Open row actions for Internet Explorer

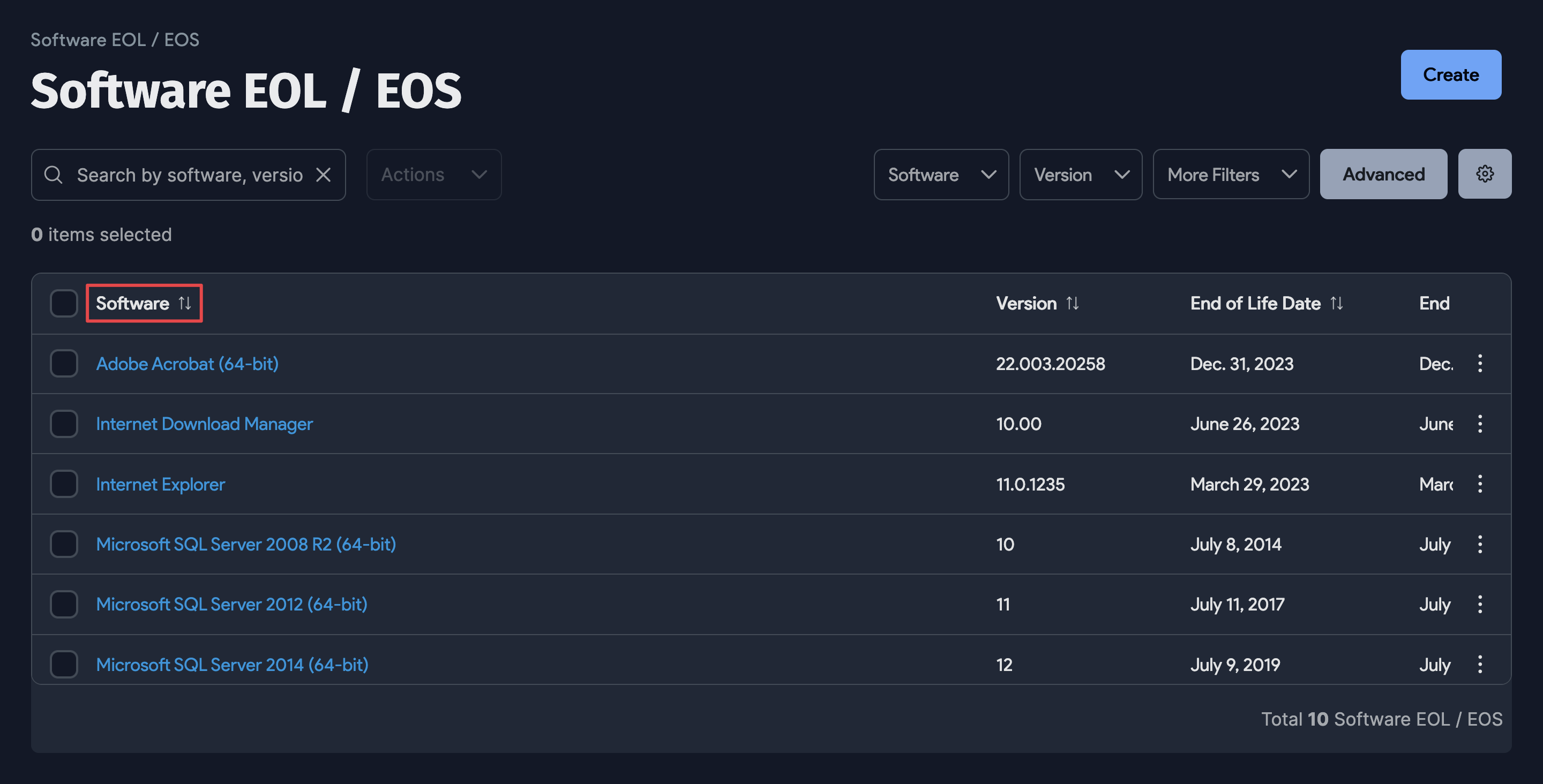[1480, 484]
